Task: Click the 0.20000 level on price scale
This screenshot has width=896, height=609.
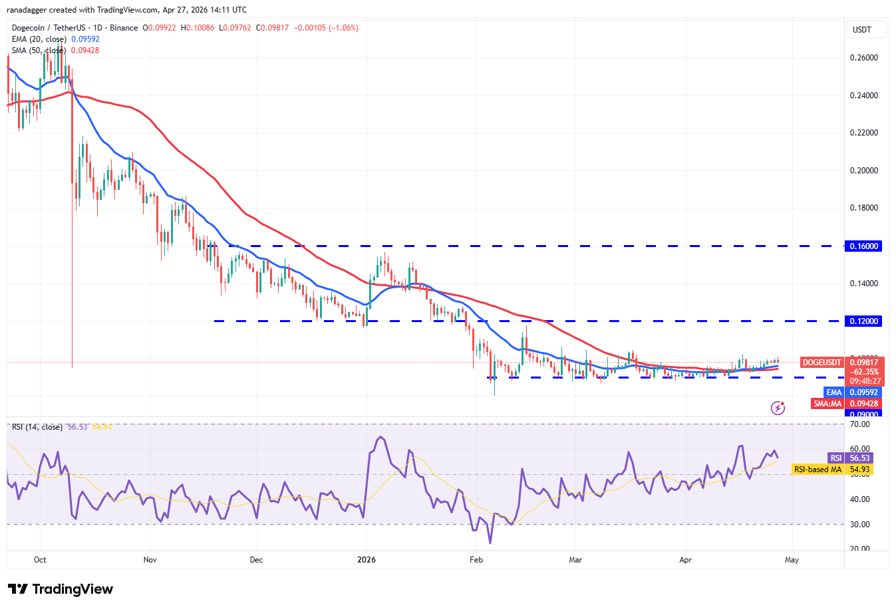Action: pyautogui.click(x=863, y=170)
